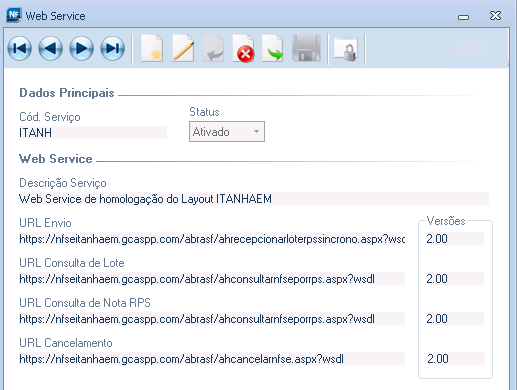This screenshot has width=517, height=390.
Task: Click the Status label
Action: (x=204, y=112)
